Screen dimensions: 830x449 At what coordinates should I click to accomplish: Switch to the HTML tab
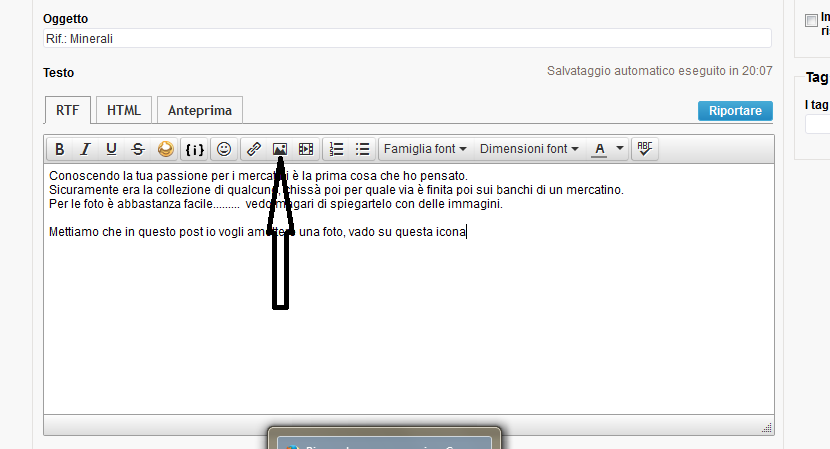tap(124, 110)
